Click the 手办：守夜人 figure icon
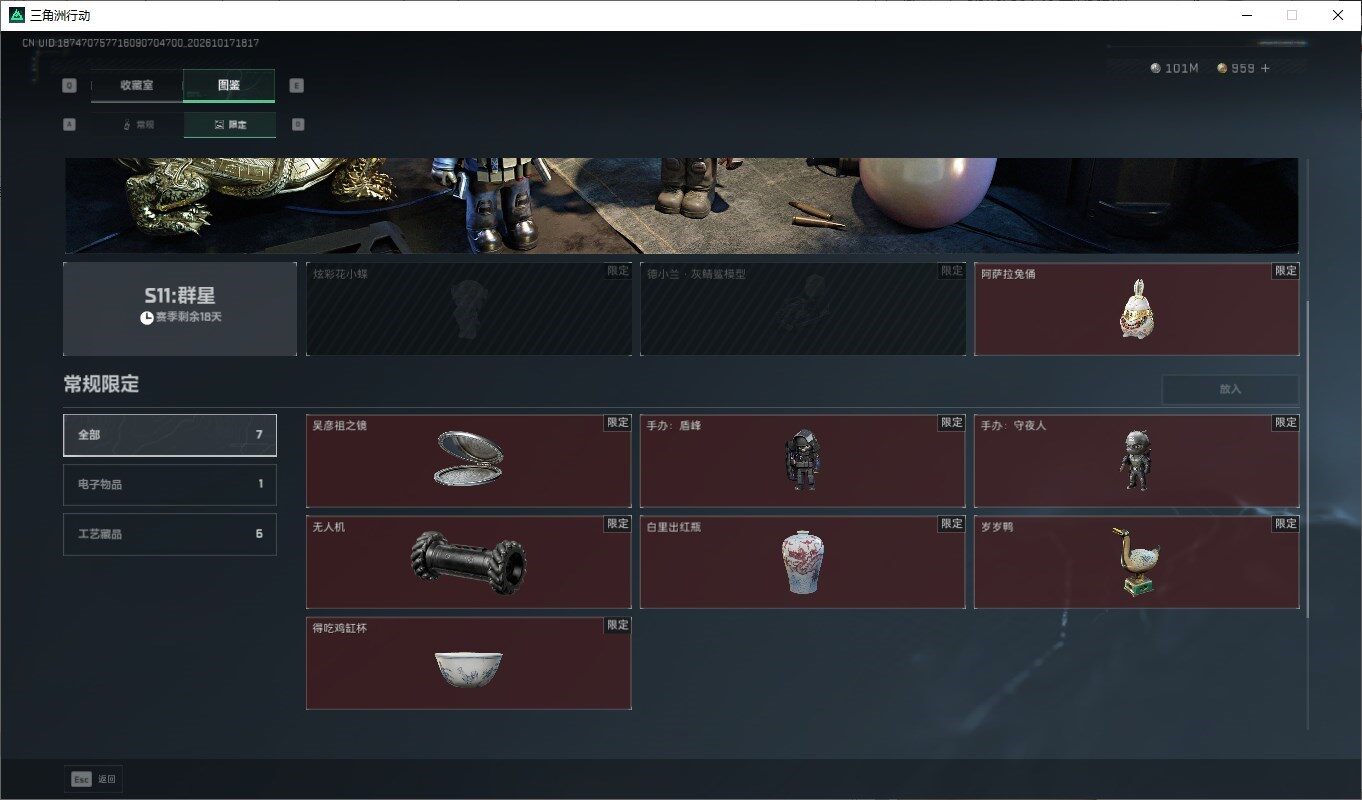Viewport: 1362px width, 800px height. point(1136,460)
